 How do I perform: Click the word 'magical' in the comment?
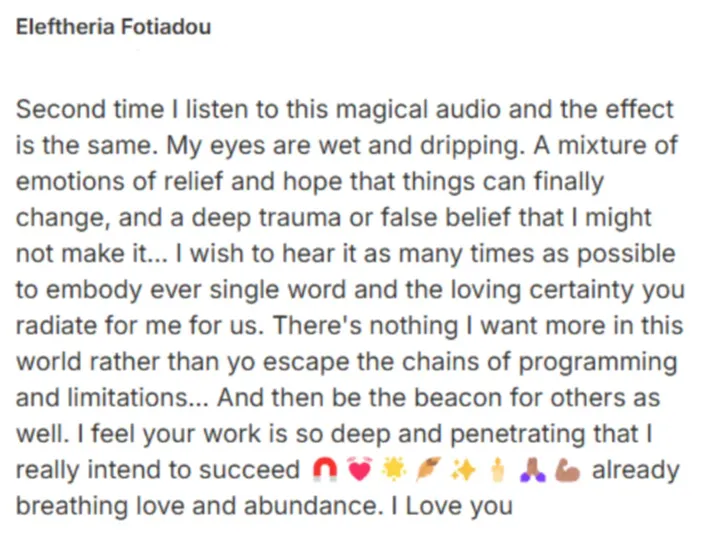pos(382,111)
